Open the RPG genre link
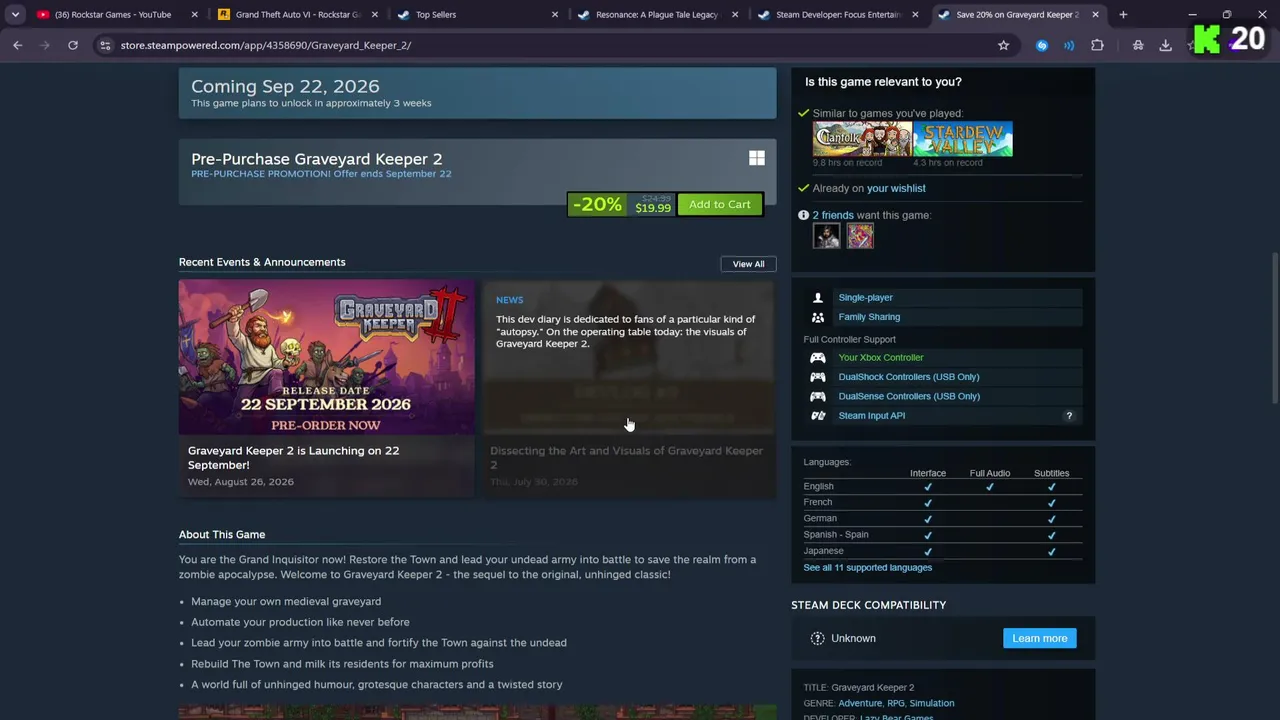Screen dimensions: 1280x720 [896, 703]
